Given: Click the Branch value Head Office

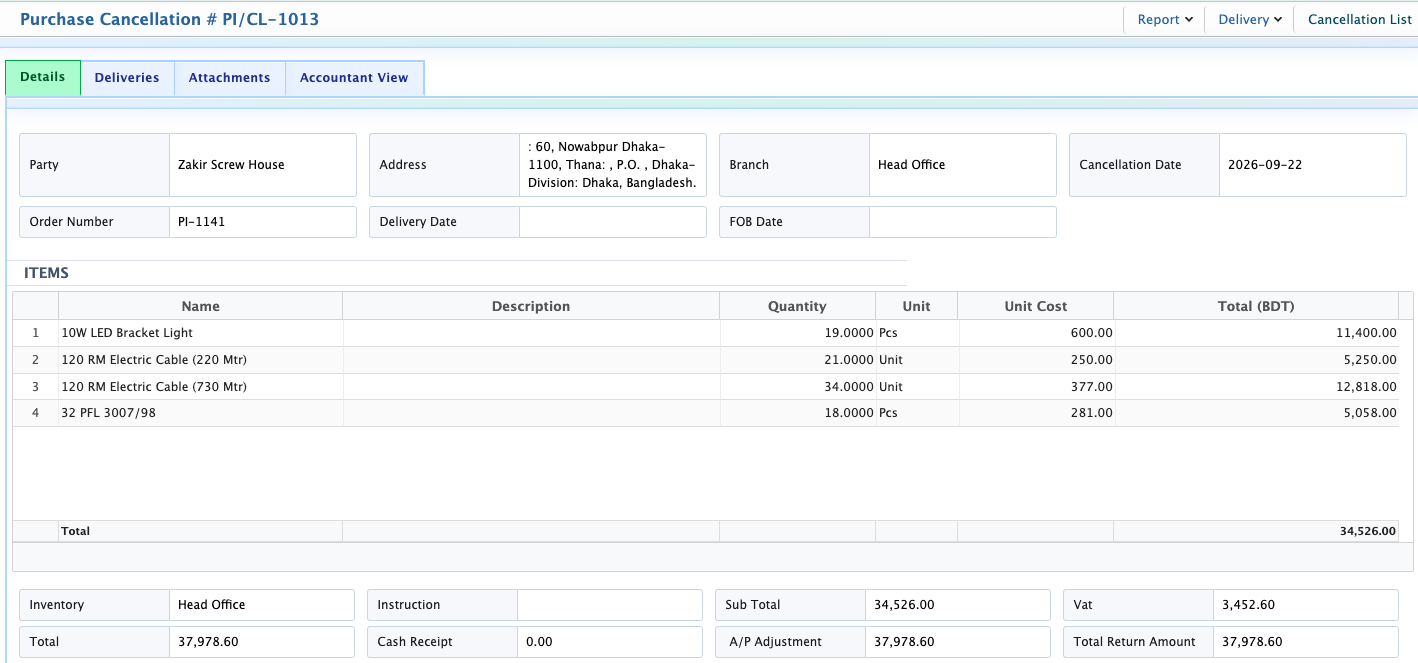Looking at the screenshot, I should pos(911,165).
